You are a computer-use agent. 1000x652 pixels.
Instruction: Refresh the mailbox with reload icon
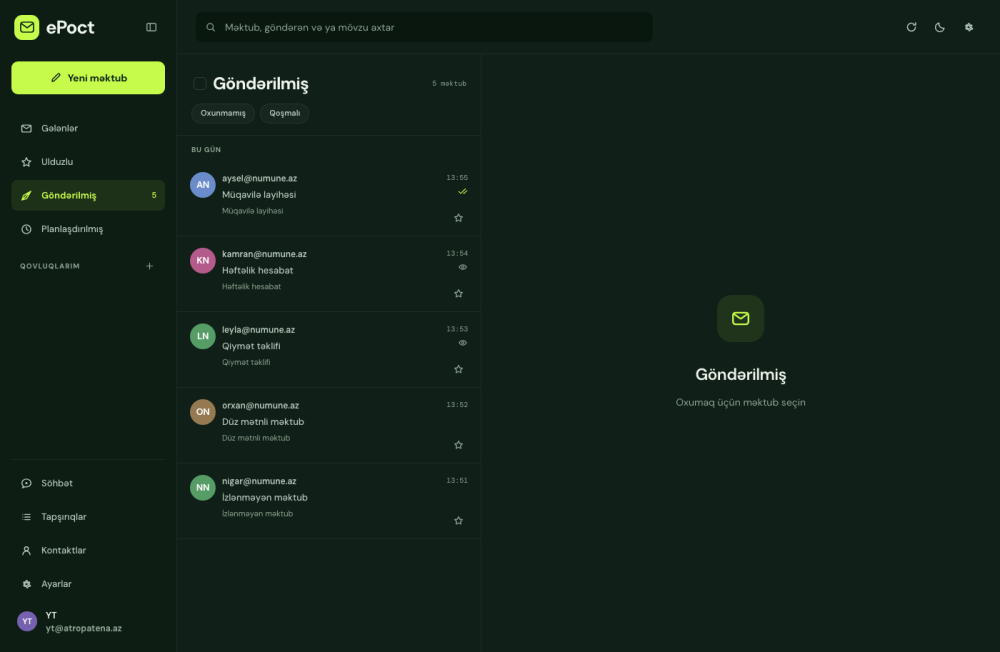(x=911, y=27)
